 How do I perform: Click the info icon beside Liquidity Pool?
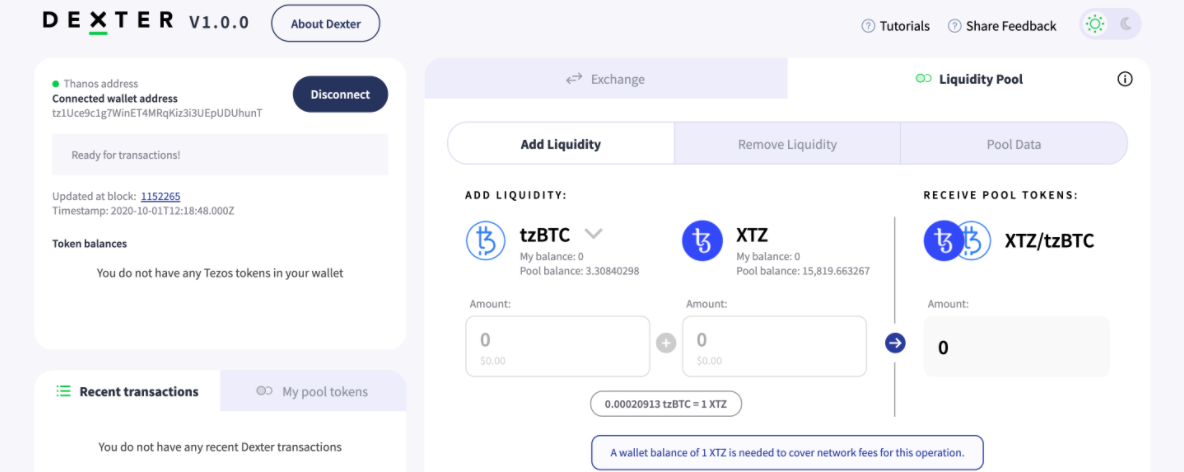pyautogui.click(x=1125, y=79)
